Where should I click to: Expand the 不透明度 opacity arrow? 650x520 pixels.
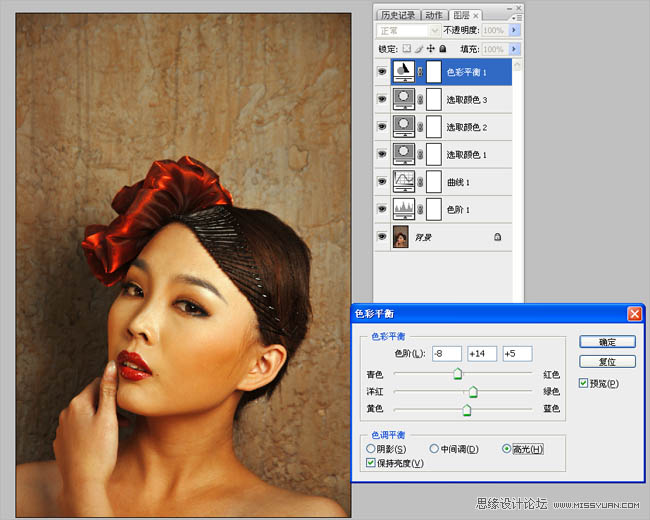tap(515, 31)
